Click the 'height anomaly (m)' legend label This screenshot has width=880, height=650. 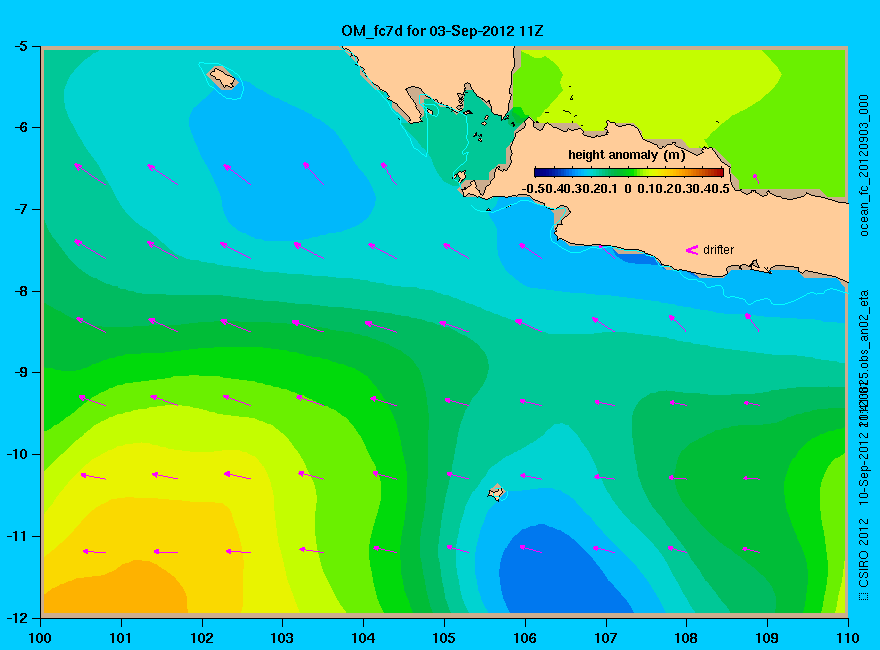click(x=626, y=155)
